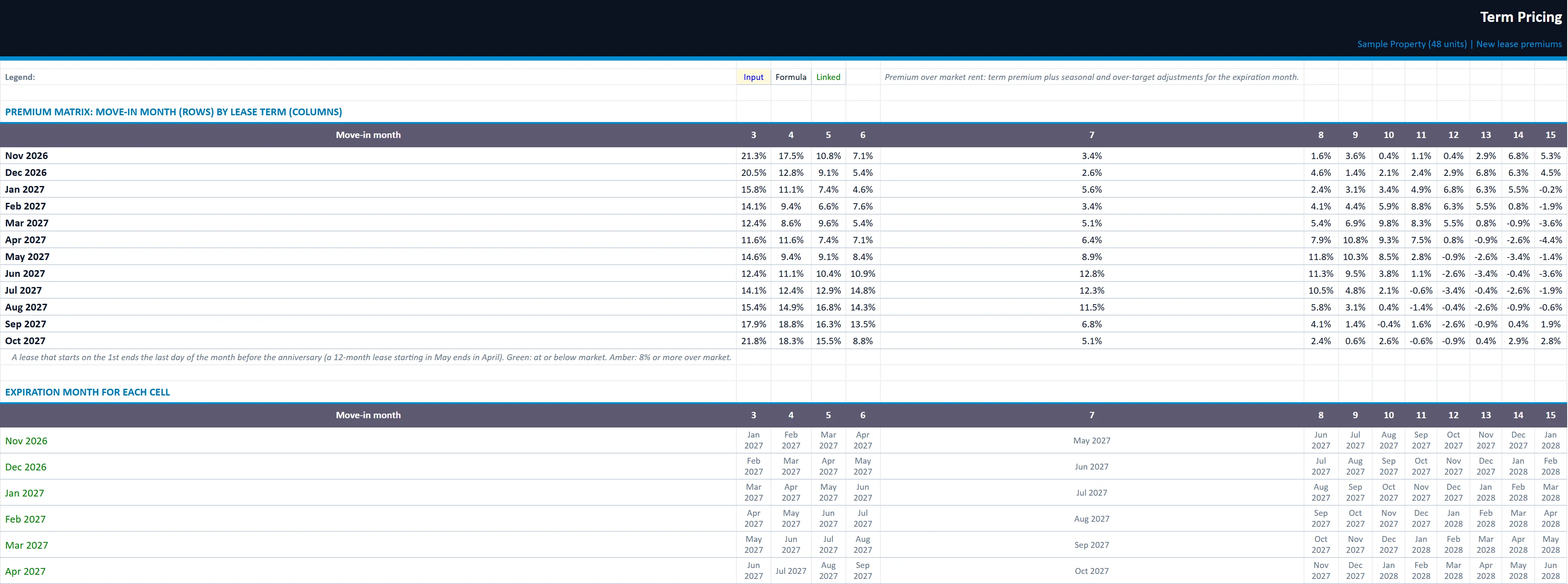
Task: Select 'Sep 2027' expiration under term 7 for Mar 2027
Action: pos(1091,545)
